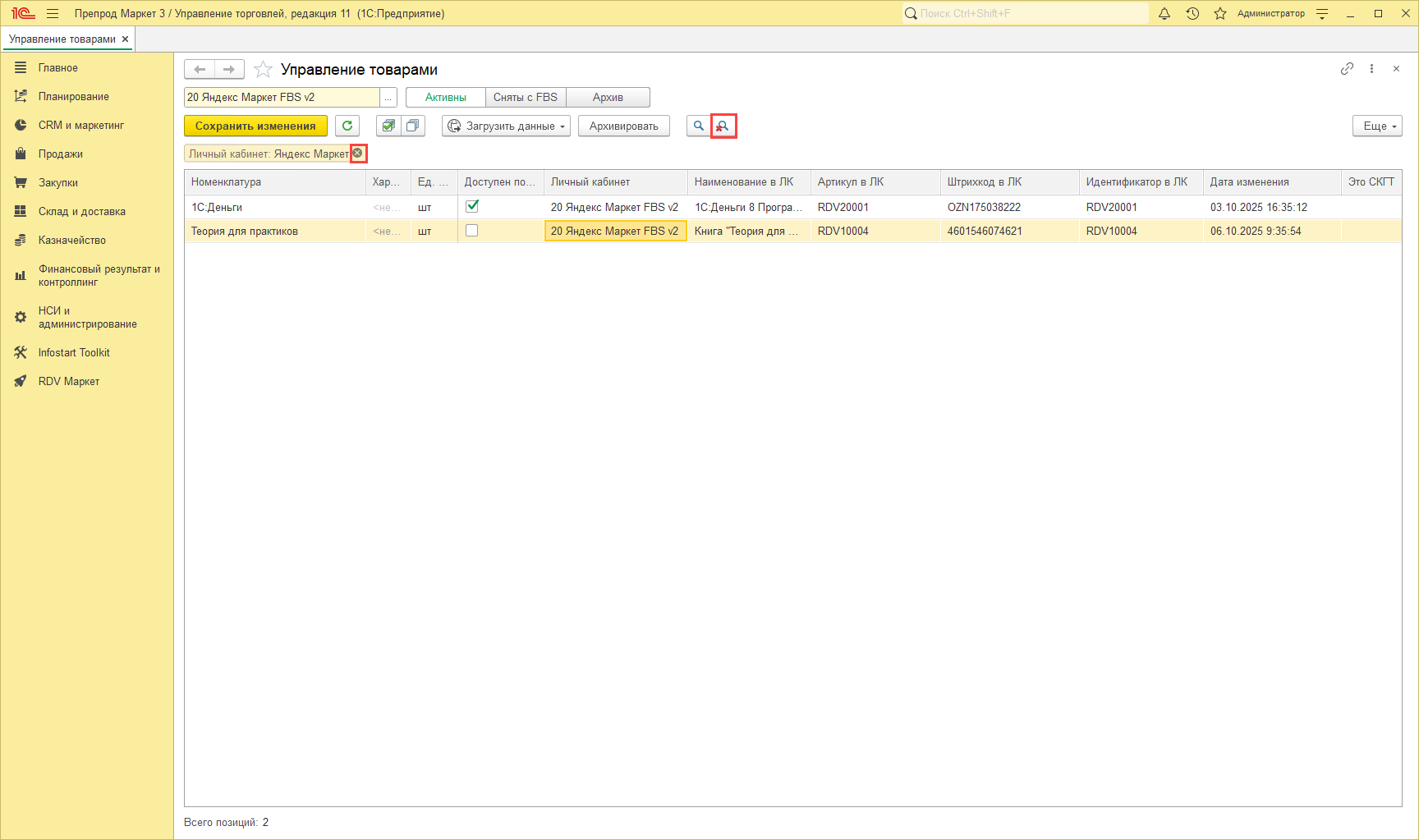Remove the Личный кабинет filter chip

[x=358, y=154]
